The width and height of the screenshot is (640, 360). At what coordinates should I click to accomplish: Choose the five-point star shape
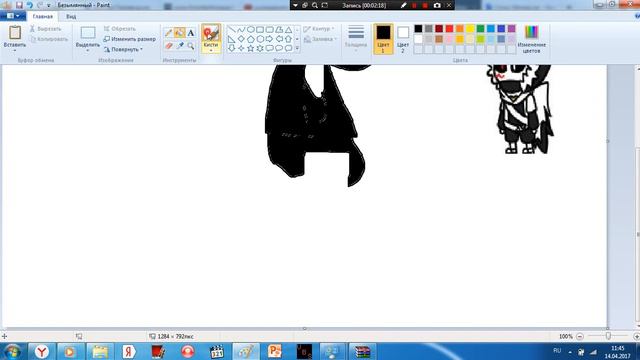pos(251,48)
